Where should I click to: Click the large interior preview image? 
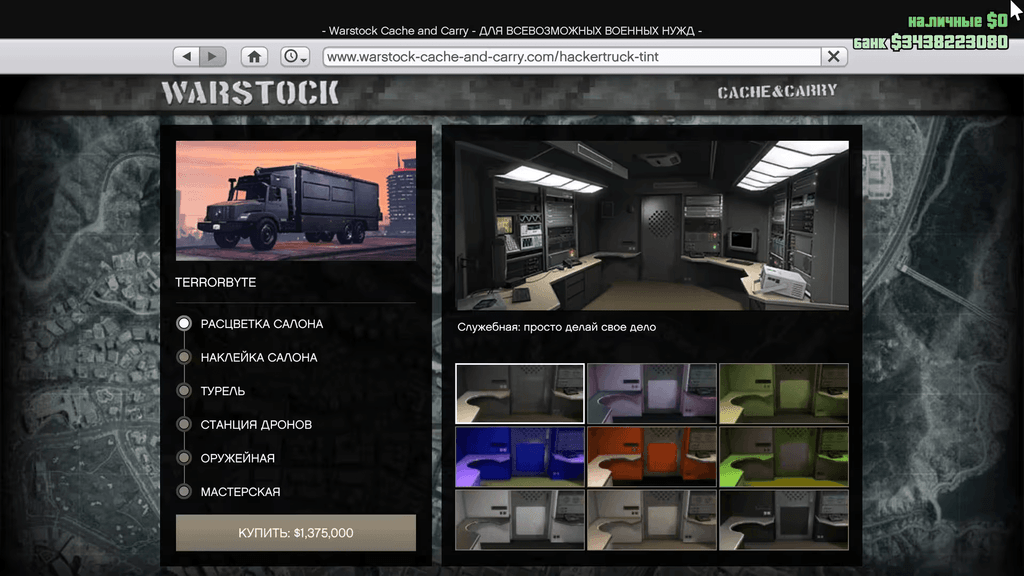(x=652, y=225)
